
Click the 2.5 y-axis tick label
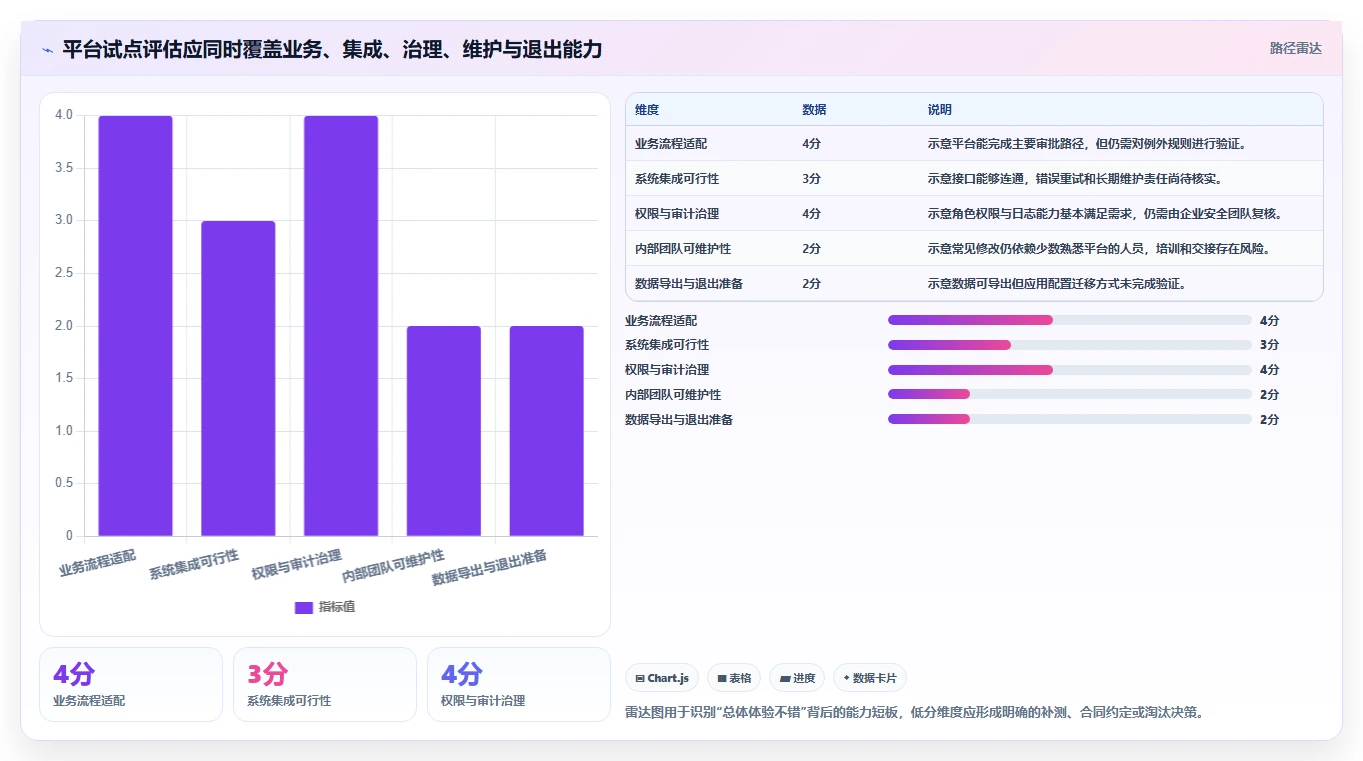click(x=64, y=273)
